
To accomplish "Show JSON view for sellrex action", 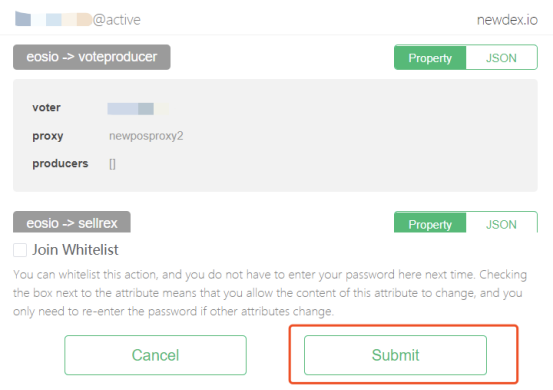I will (x=501, y=224).
